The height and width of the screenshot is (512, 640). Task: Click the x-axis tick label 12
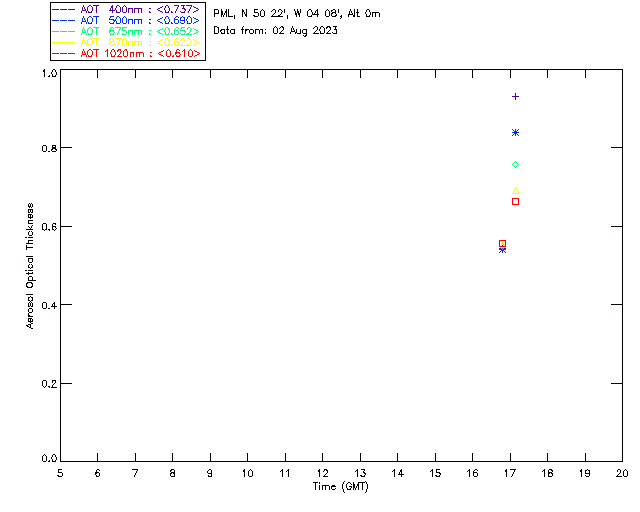322,473
